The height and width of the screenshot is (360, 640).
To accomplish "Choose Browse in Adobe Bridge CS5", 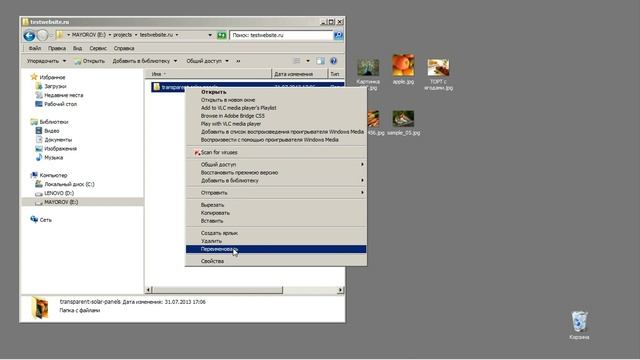I will [x=276, y=116].
